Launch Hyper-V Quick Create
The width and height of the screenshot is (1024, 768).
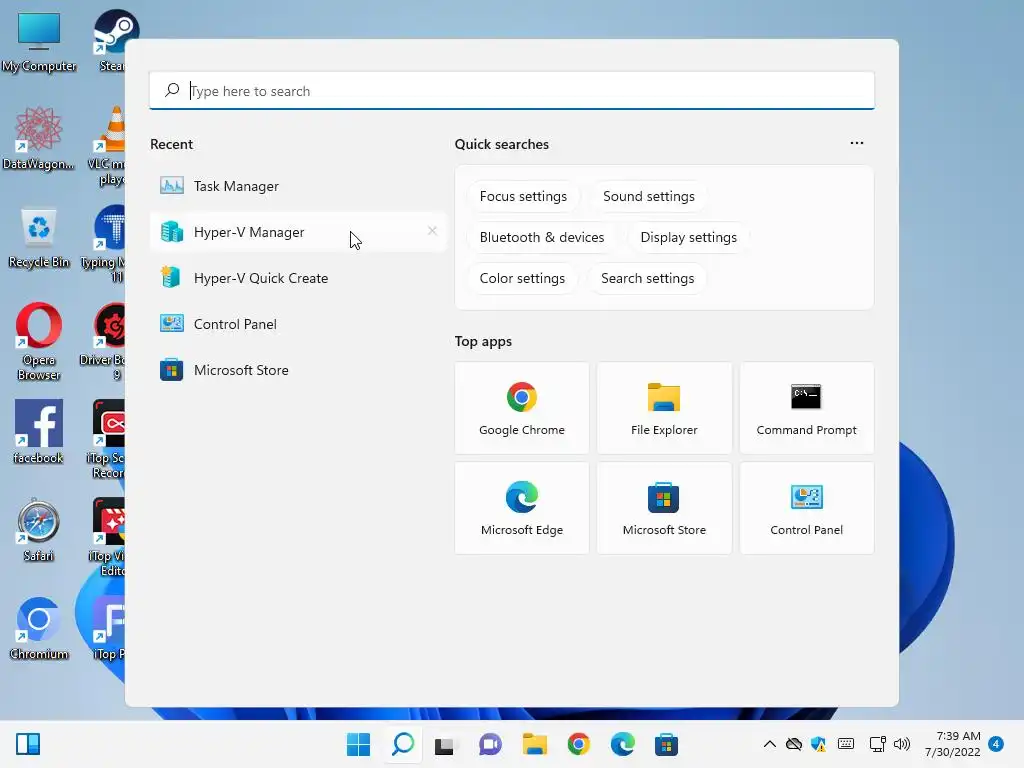point(298,278)
